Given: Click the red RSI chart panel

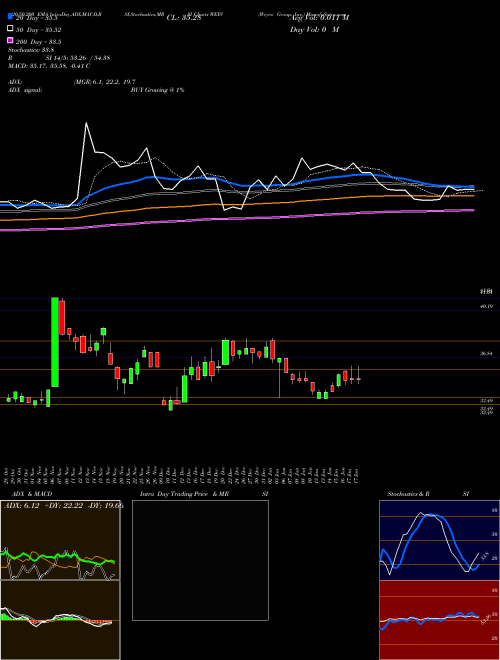Looking at the screenshot, I should click(439, 620).
